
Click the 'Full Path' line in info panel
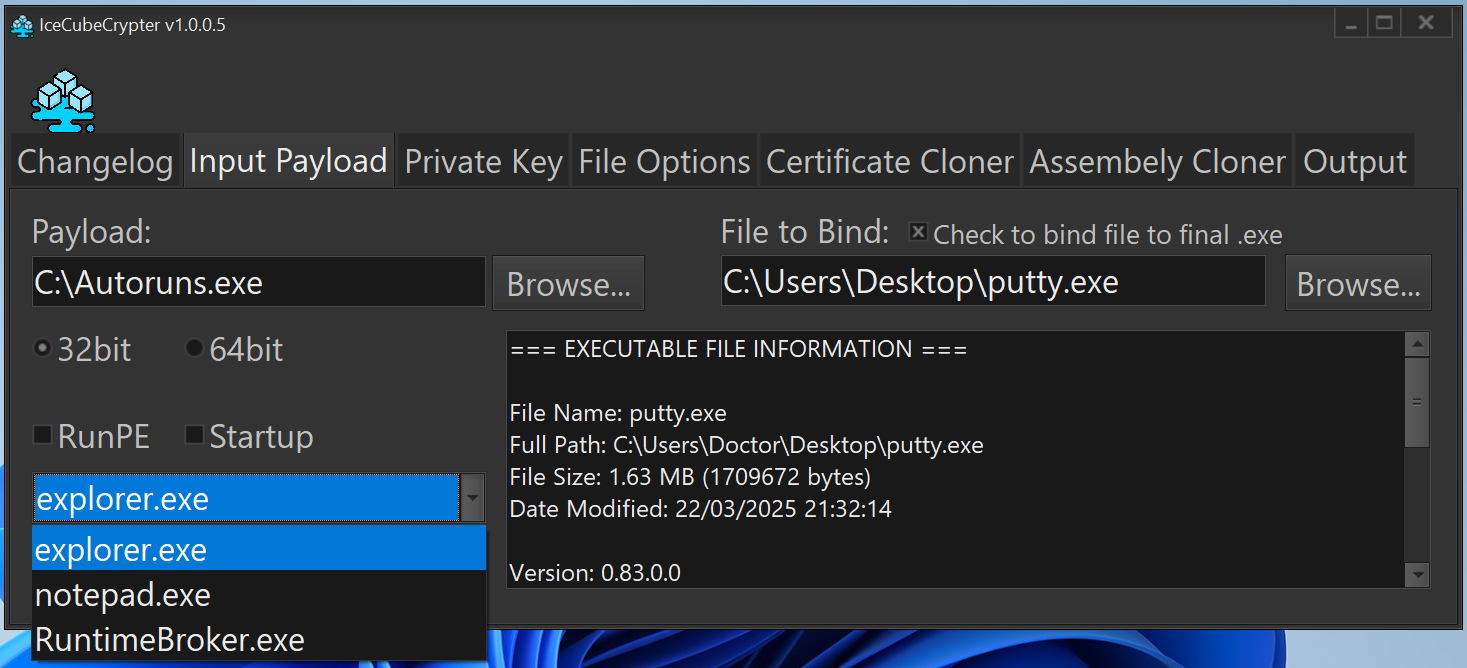746,445
